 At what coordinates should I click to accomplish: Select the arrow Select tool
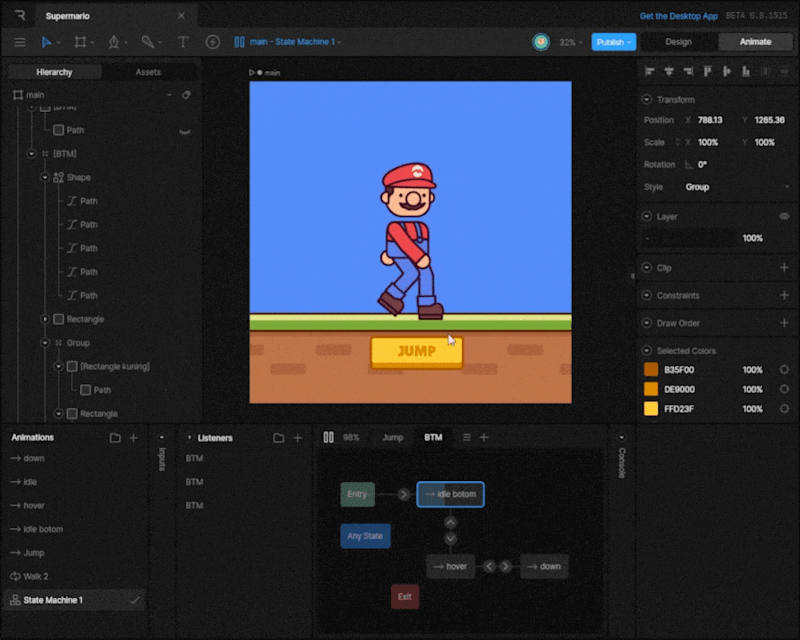46,42
